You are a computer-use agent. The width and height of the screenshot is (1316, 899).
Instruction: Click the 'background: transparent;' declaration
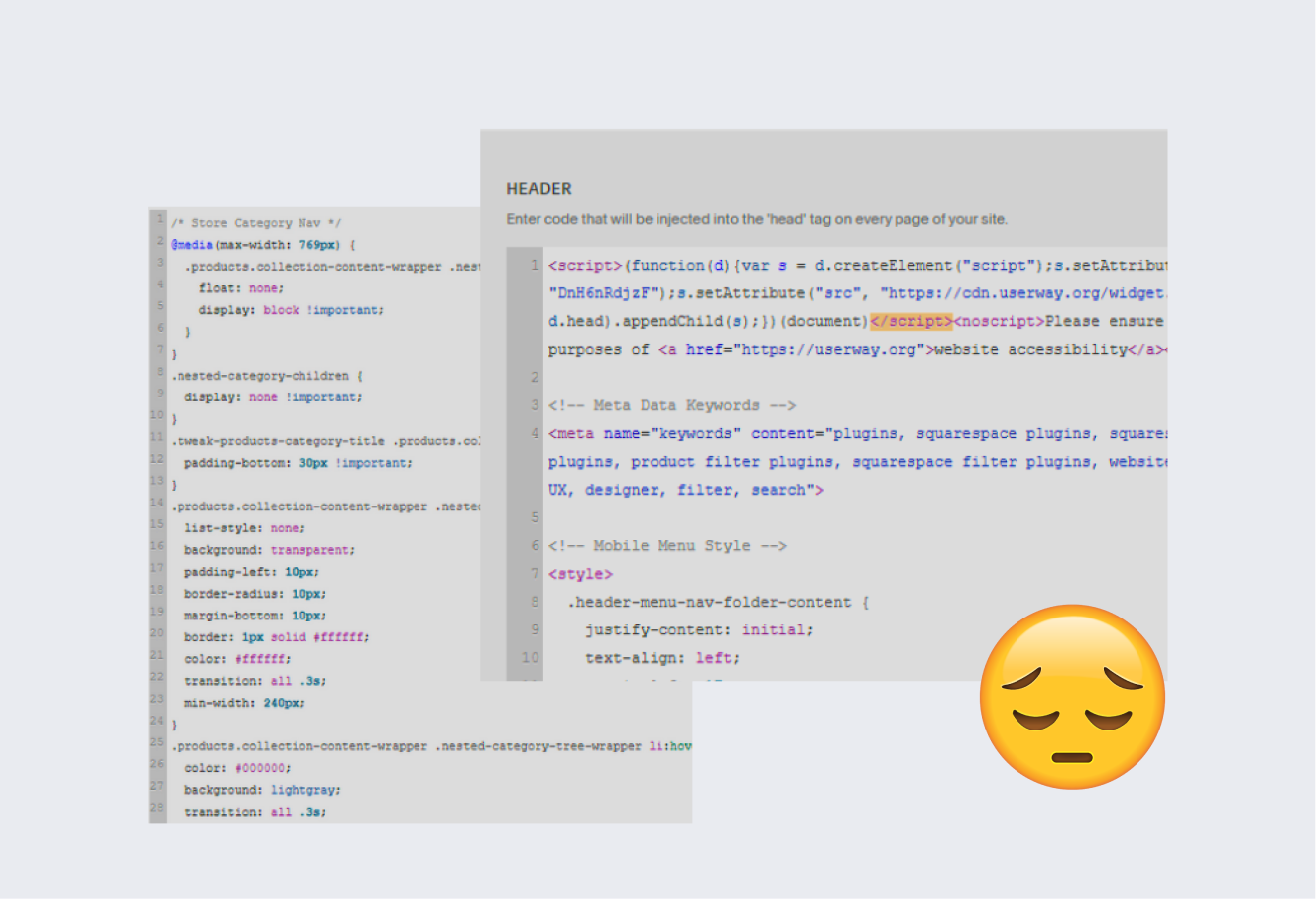click(270, 550)
